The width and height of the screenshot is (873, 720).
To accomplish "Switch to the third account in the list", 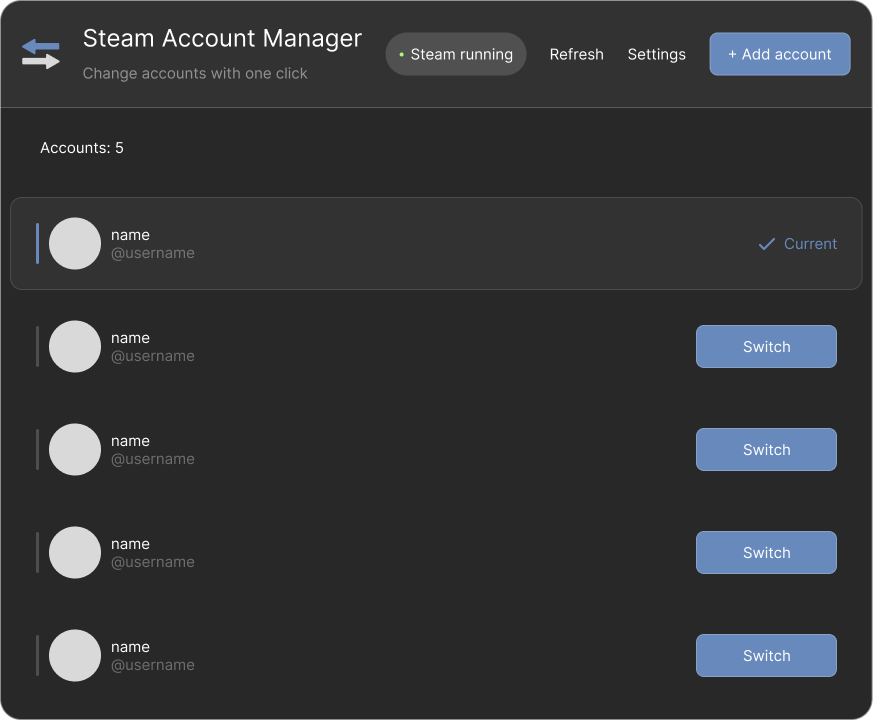I will (x=766, y=449).
